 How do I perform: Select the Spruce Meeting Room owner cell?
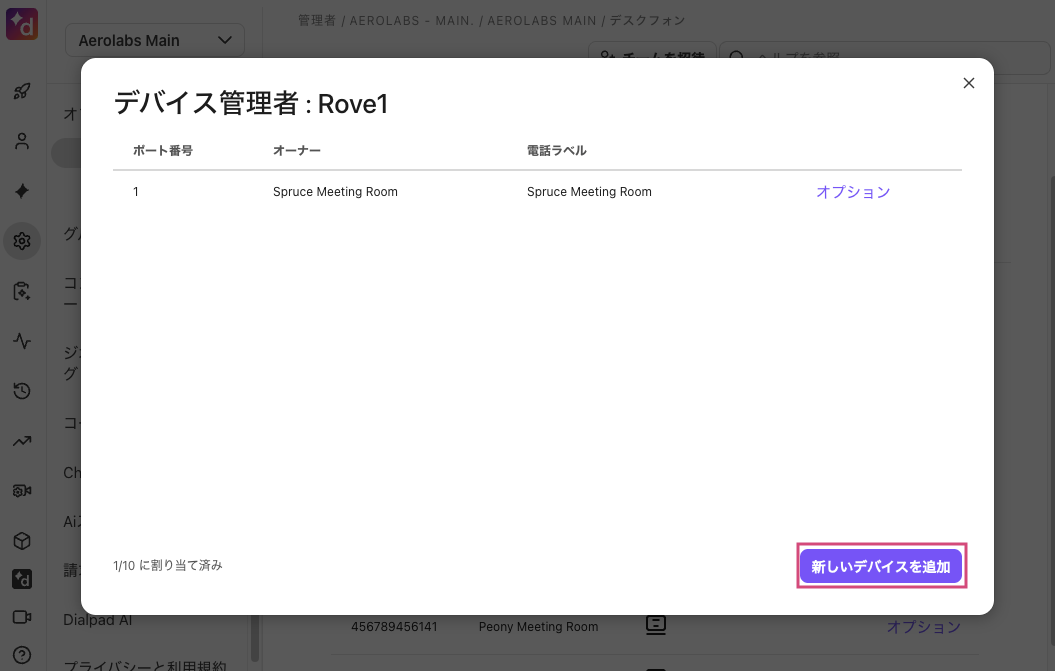(x=335, y=192)
